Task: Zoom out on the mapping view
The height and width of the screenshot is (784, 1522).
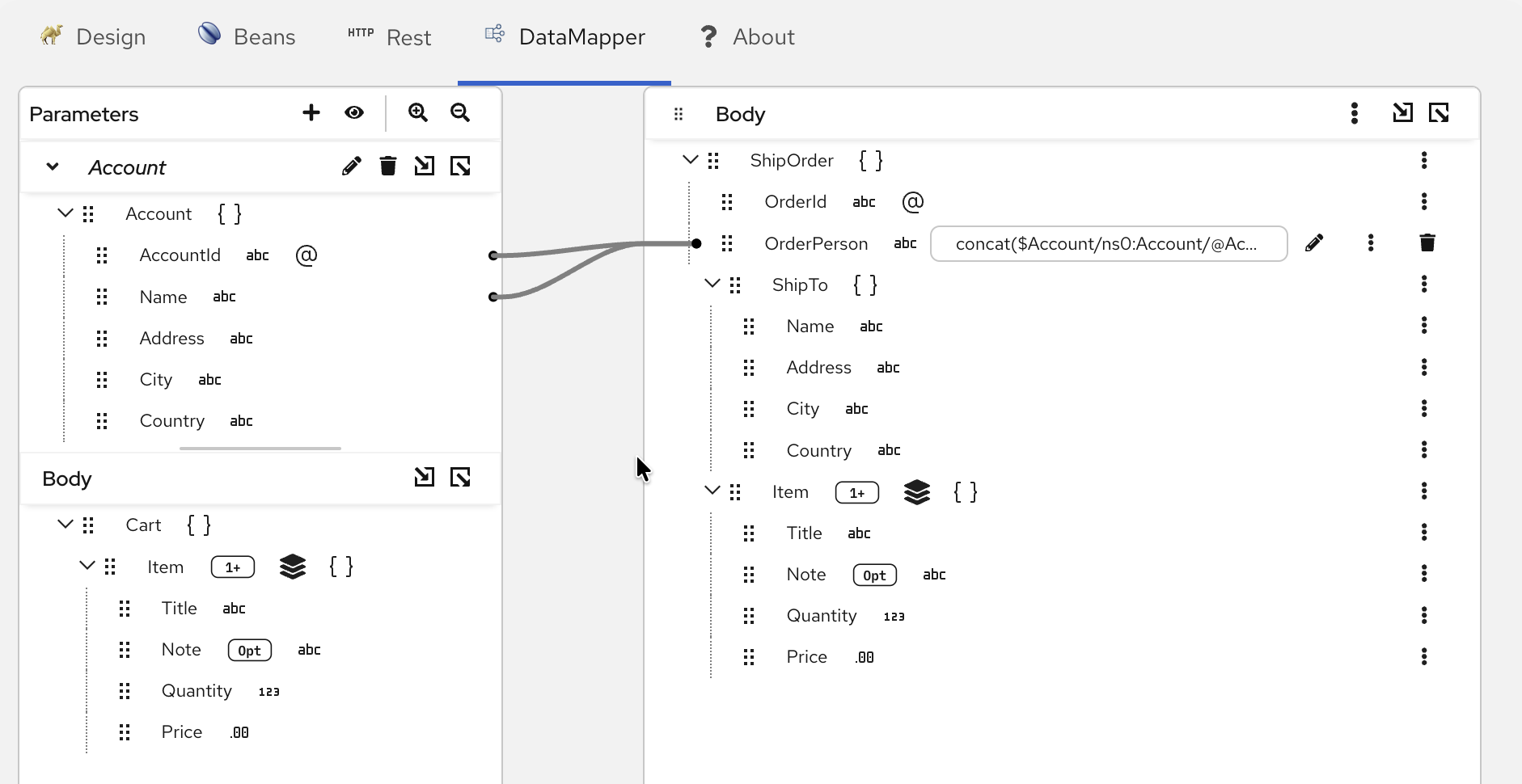Action: pyautogui.click(x=459, y=112)
